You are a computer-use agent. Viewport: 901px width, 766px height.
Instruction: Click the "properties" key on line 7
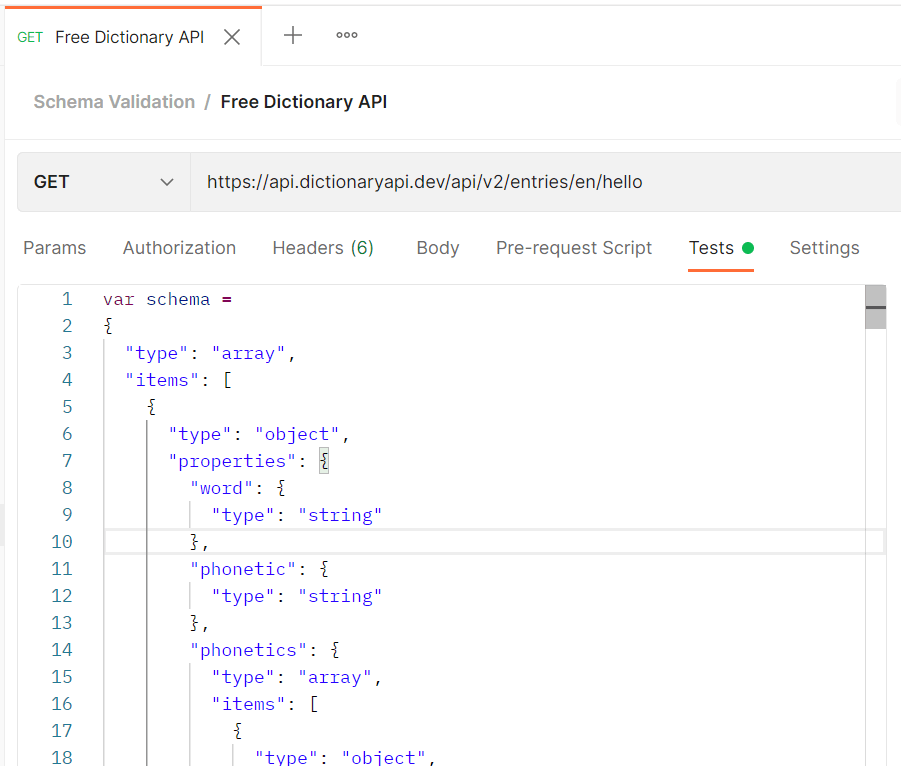(232, 461)
